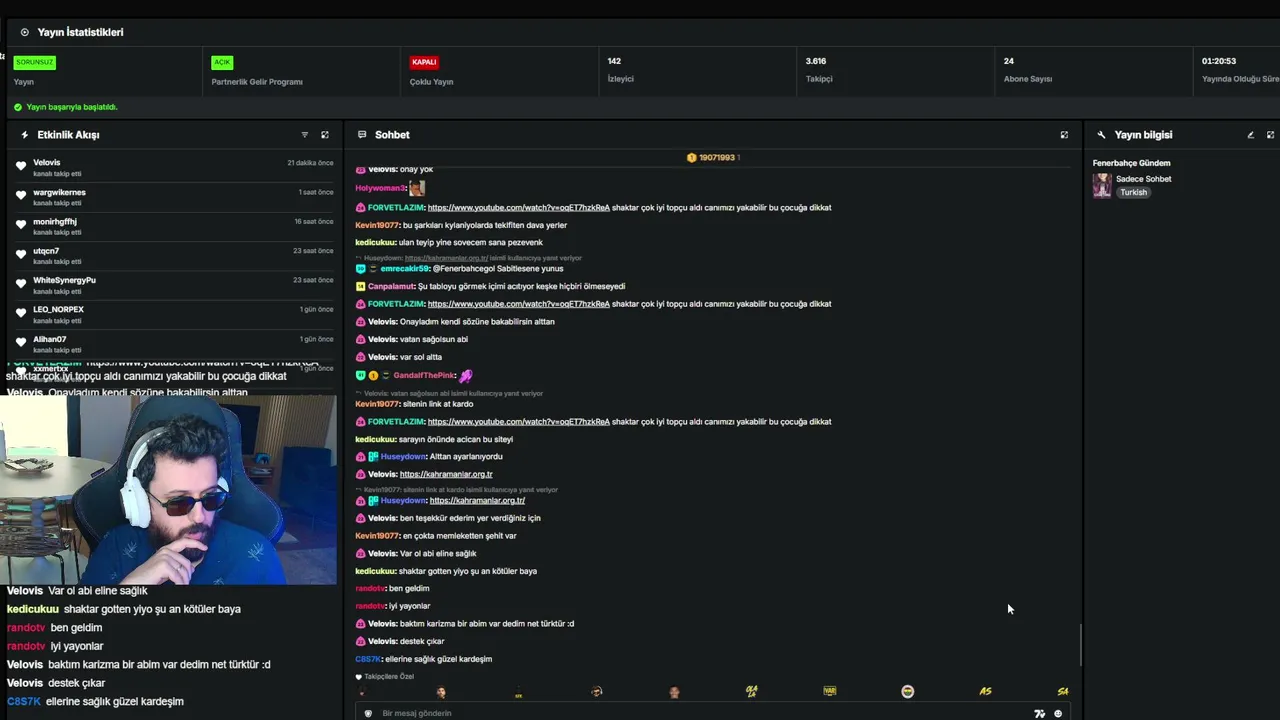Click the heart icon next to Velovis follow
Screen dimensions: 1280x720
[x=21, y=166]
